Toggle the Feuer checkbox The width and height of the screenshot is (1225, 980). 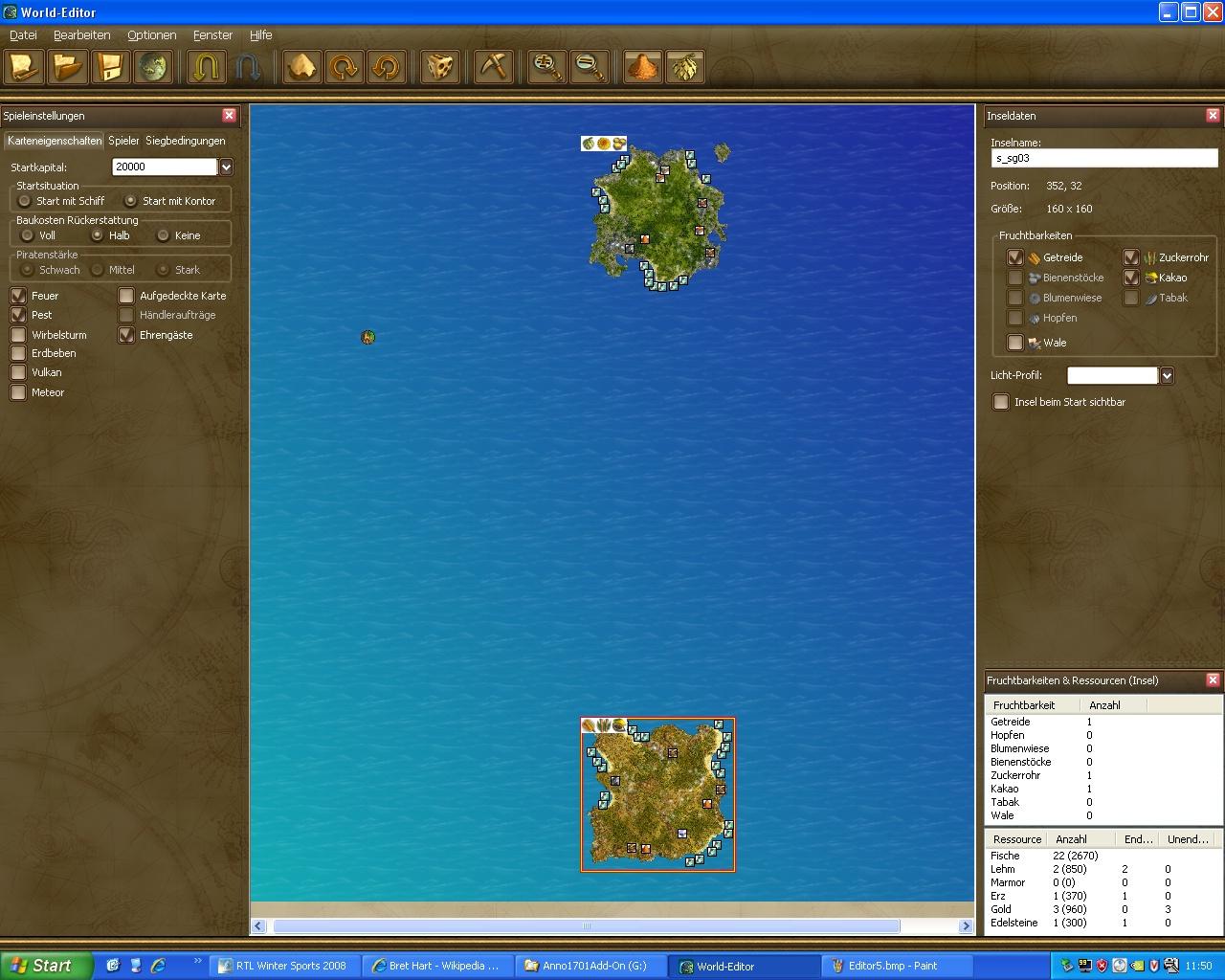[18, 296]
